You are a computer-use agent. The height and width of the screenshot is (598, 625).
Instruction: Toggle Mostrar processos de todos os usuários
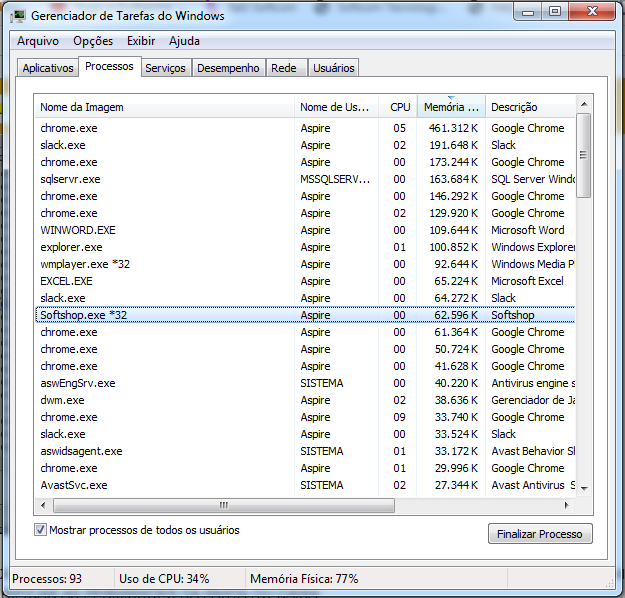(x=41, y=530)
